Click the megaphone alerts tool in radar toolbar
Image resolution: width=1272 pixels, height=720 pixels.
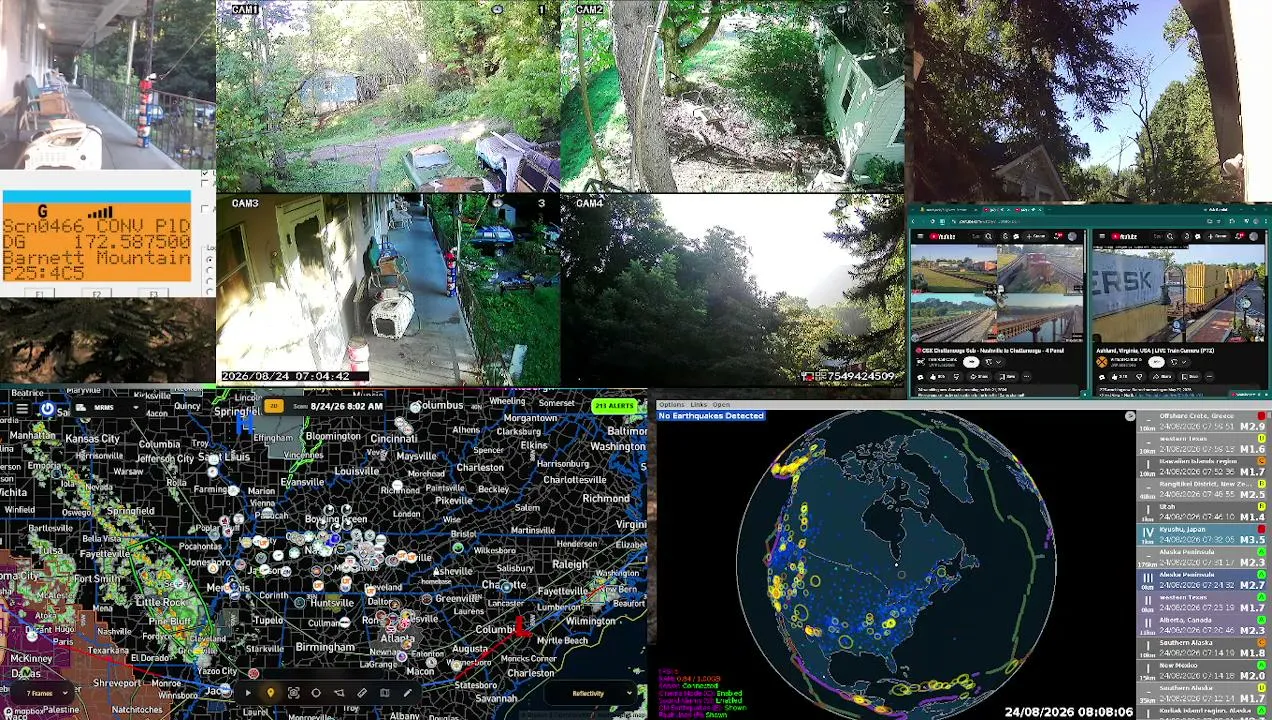tap(339, 693)
